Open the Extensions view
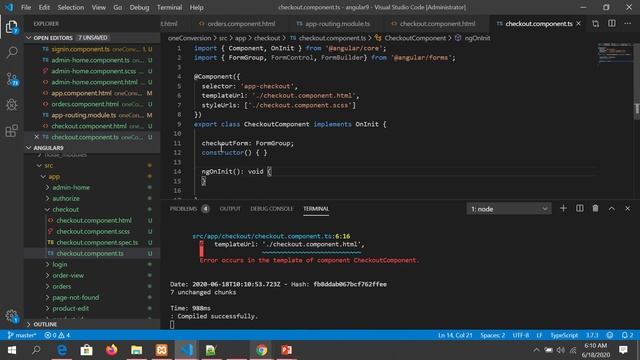This screenshot has width=640, height=360. tap(12, 131)
